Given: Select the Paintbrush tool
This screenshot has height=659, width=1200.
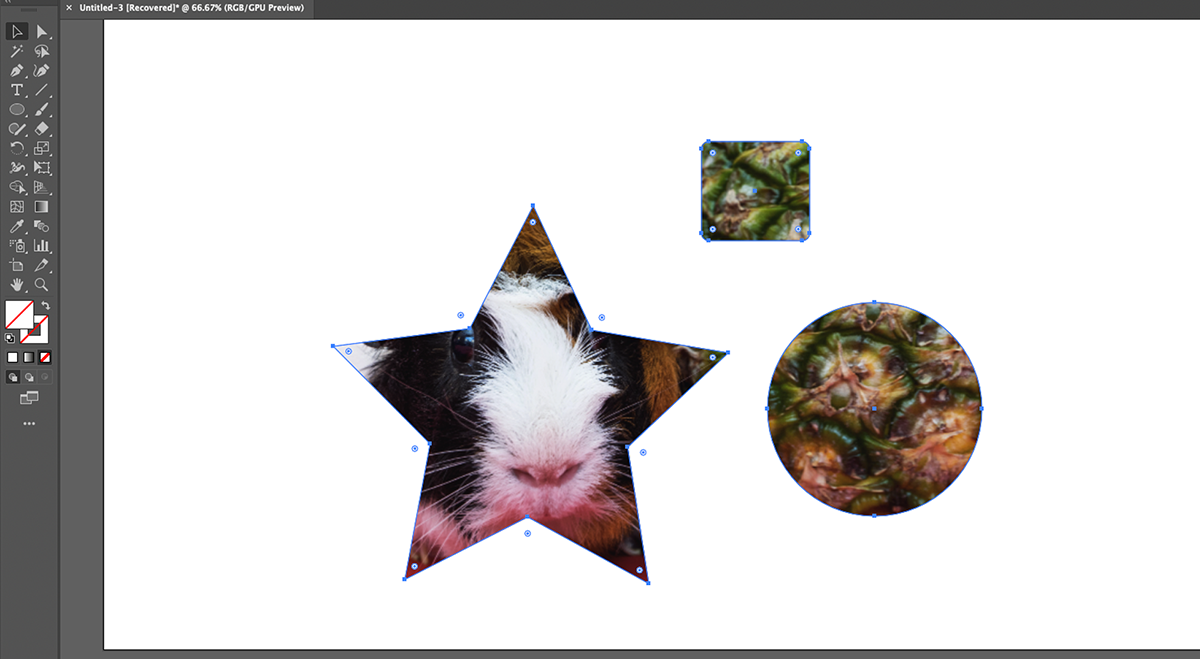Looking at the screenshot, I should (x=41, y=109).
